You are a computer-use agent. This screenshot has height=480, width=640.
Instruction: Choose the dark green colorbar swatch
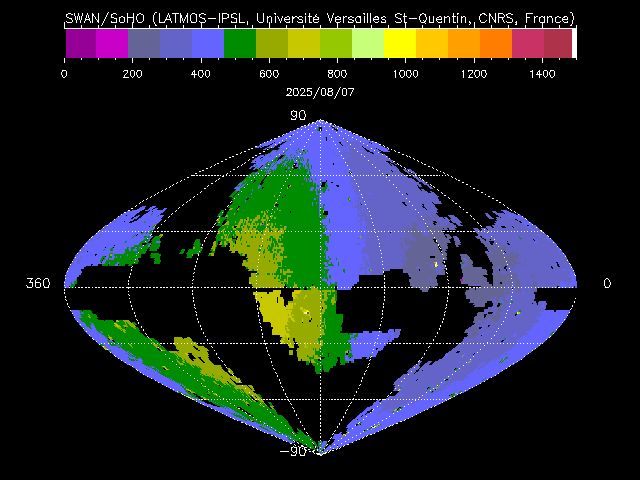[x=240, y=43]
